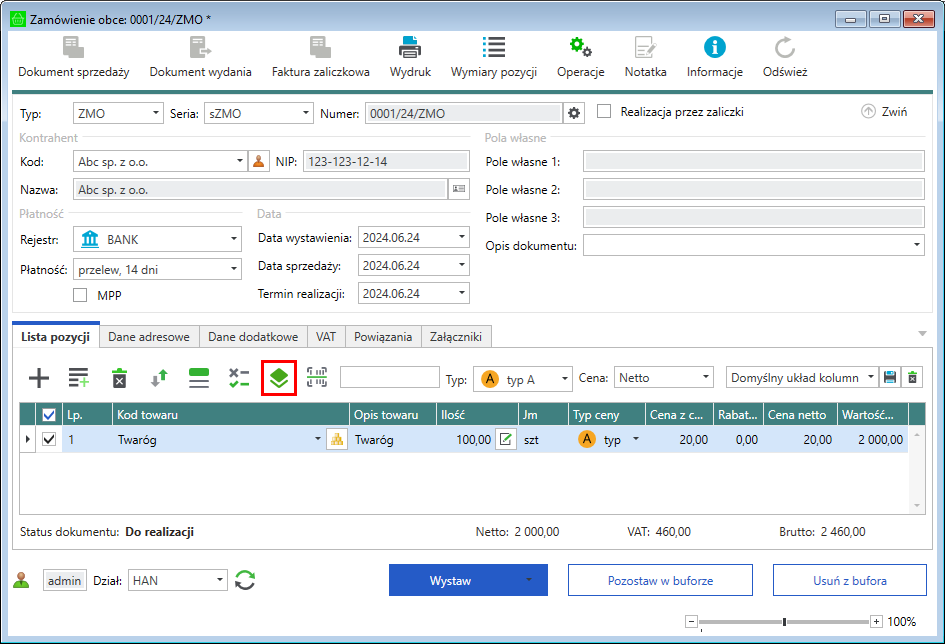Delete position using trash icon in list toolbar
This screenshot has width=945, height=644.
point(119,378)
